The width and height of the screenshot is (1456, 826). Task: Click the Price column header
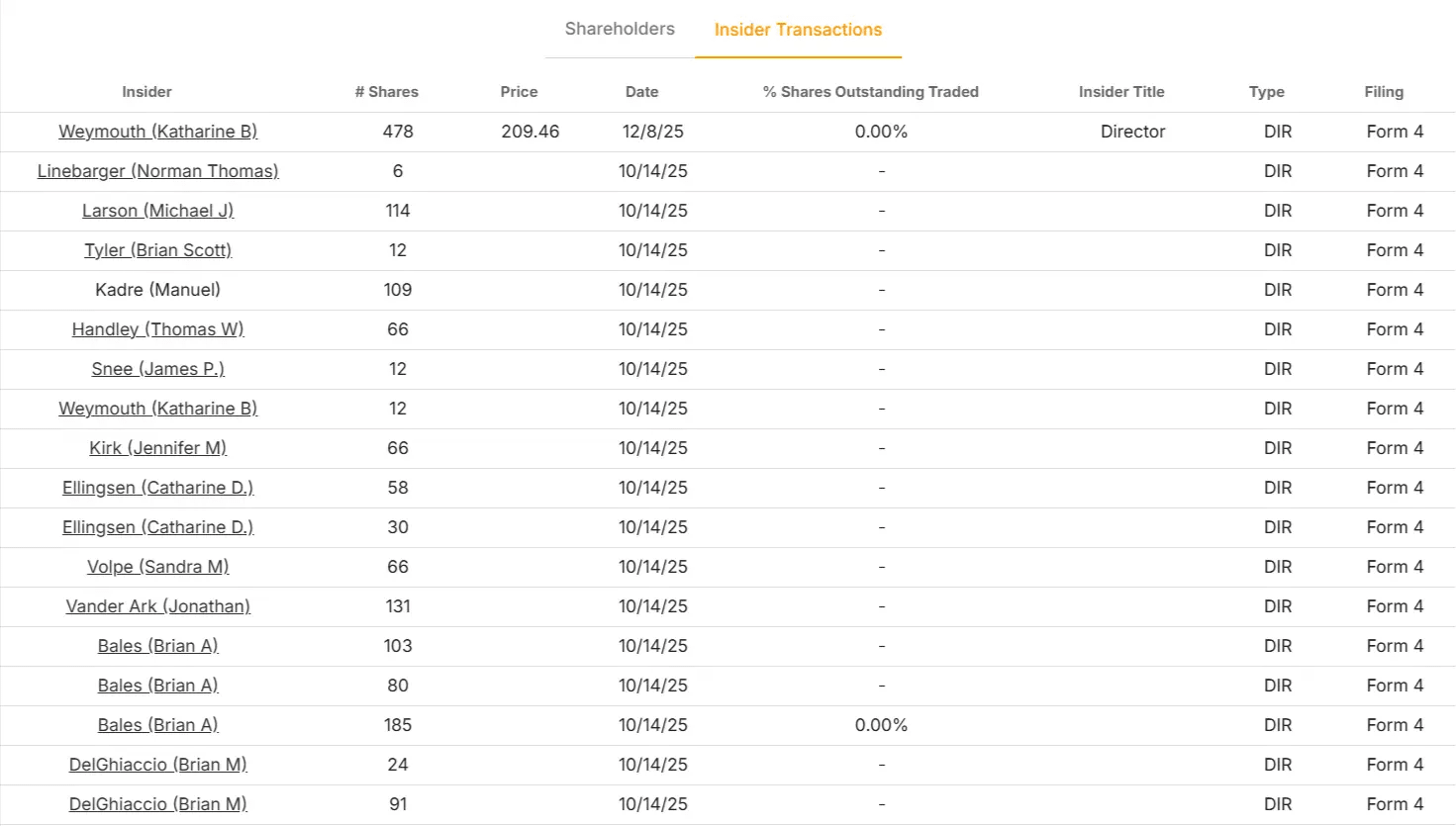pos(519,92)
